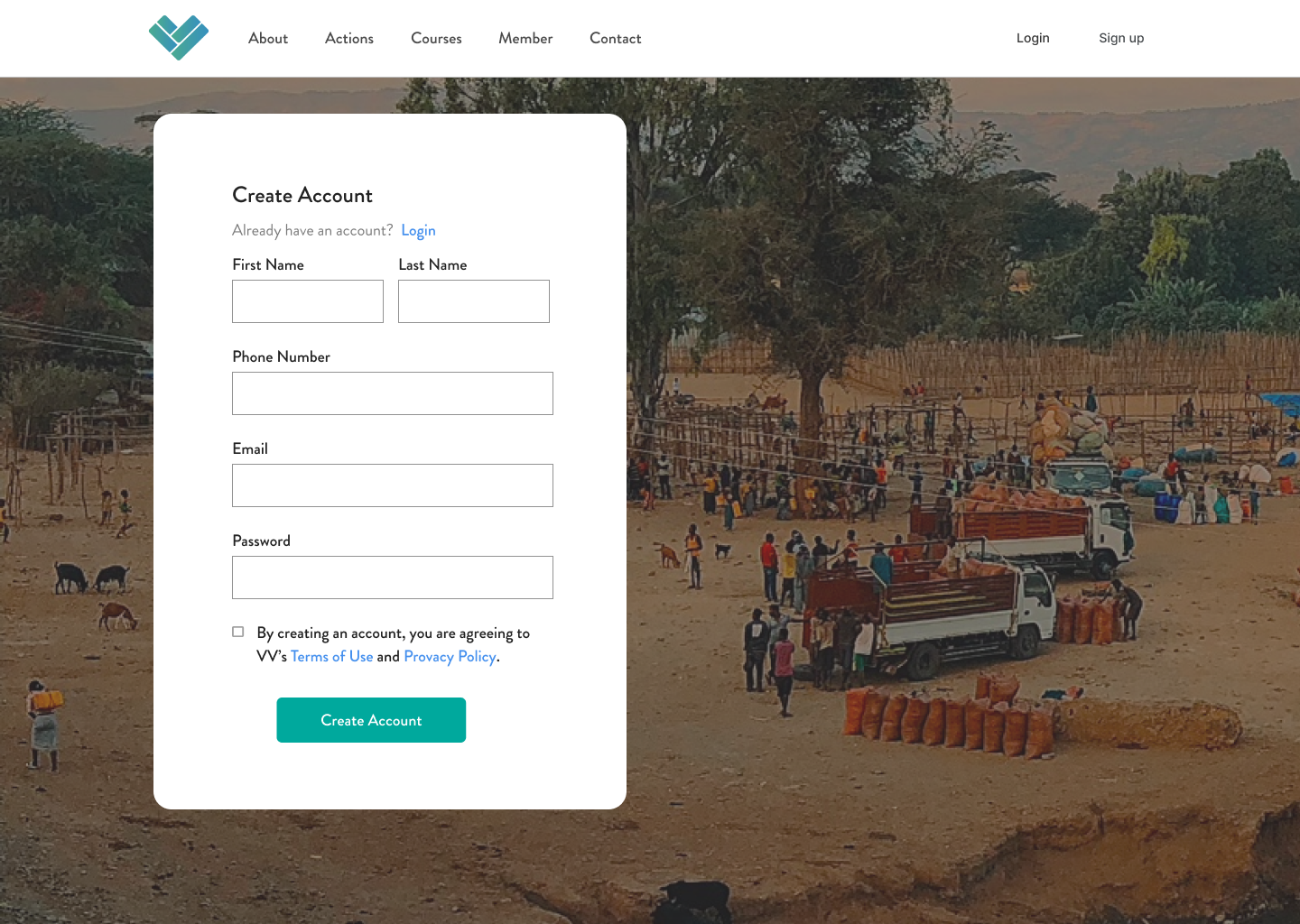1300x924 pixels.
Task: Click the teal heart-shaped site logo
Action: click(179, 38)
